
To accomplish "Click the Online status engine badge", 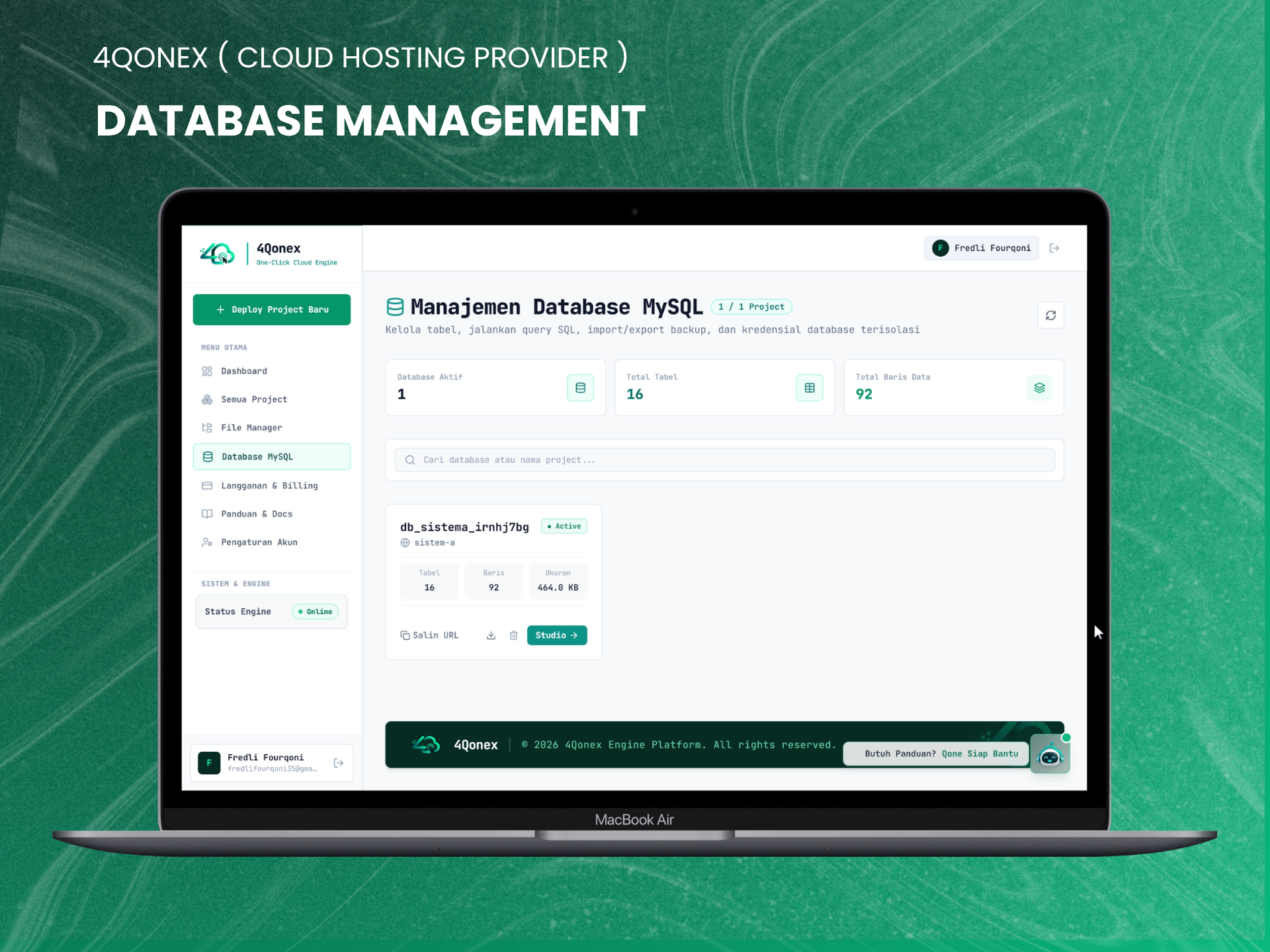I will (x=316, y=612).
